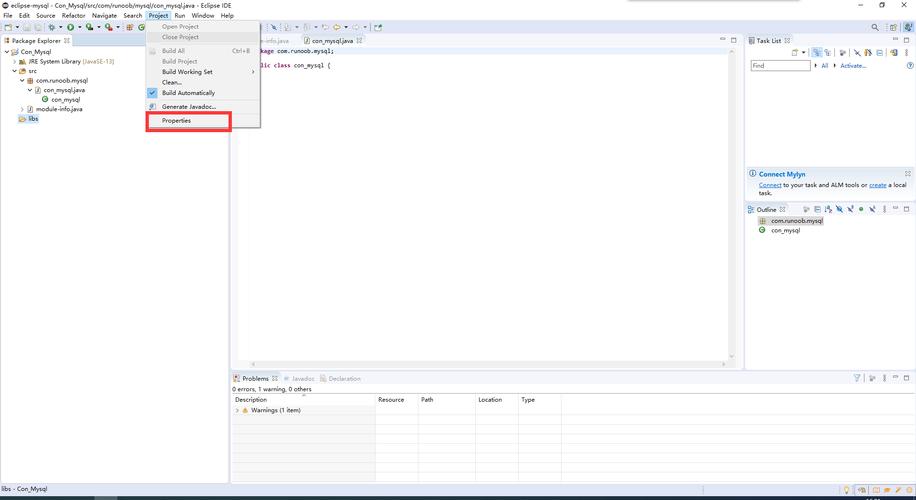Click Collapse All icon in Task List
The height and width of the screenshot is (500, 916).
point(880,53)
